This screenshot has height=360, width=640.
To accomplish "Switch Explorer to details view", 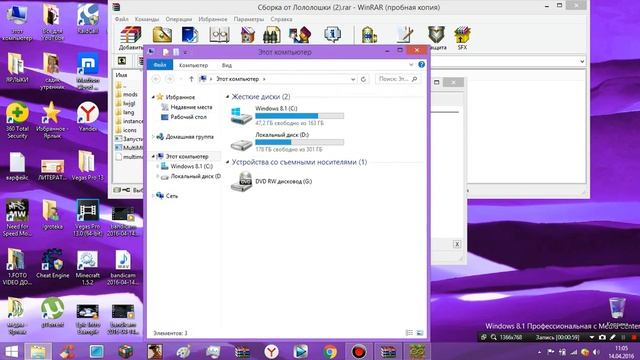I will pos(409,333).
